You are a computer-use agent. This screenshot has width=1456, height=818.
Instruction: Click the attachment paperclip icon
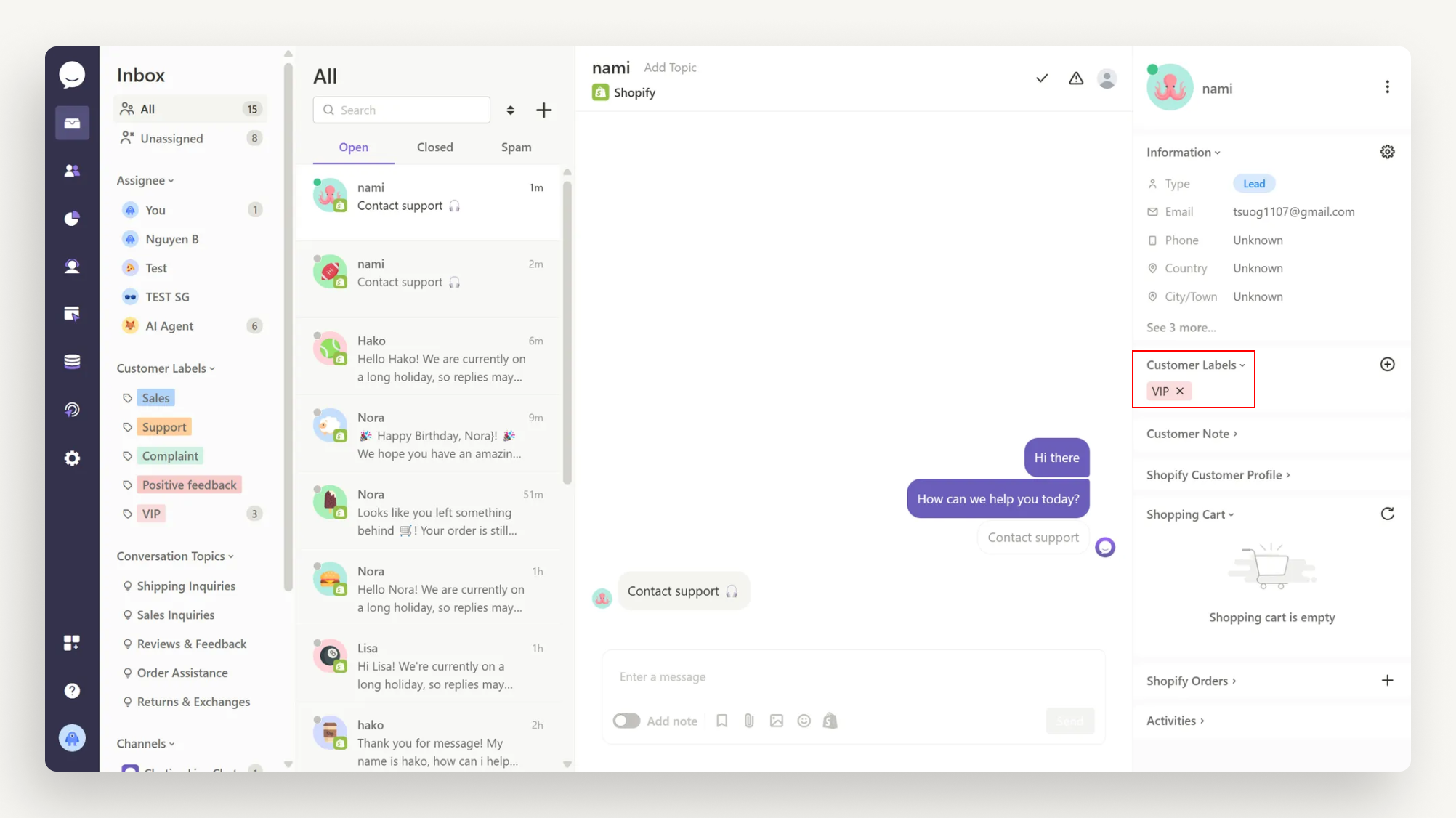point(749,721)
